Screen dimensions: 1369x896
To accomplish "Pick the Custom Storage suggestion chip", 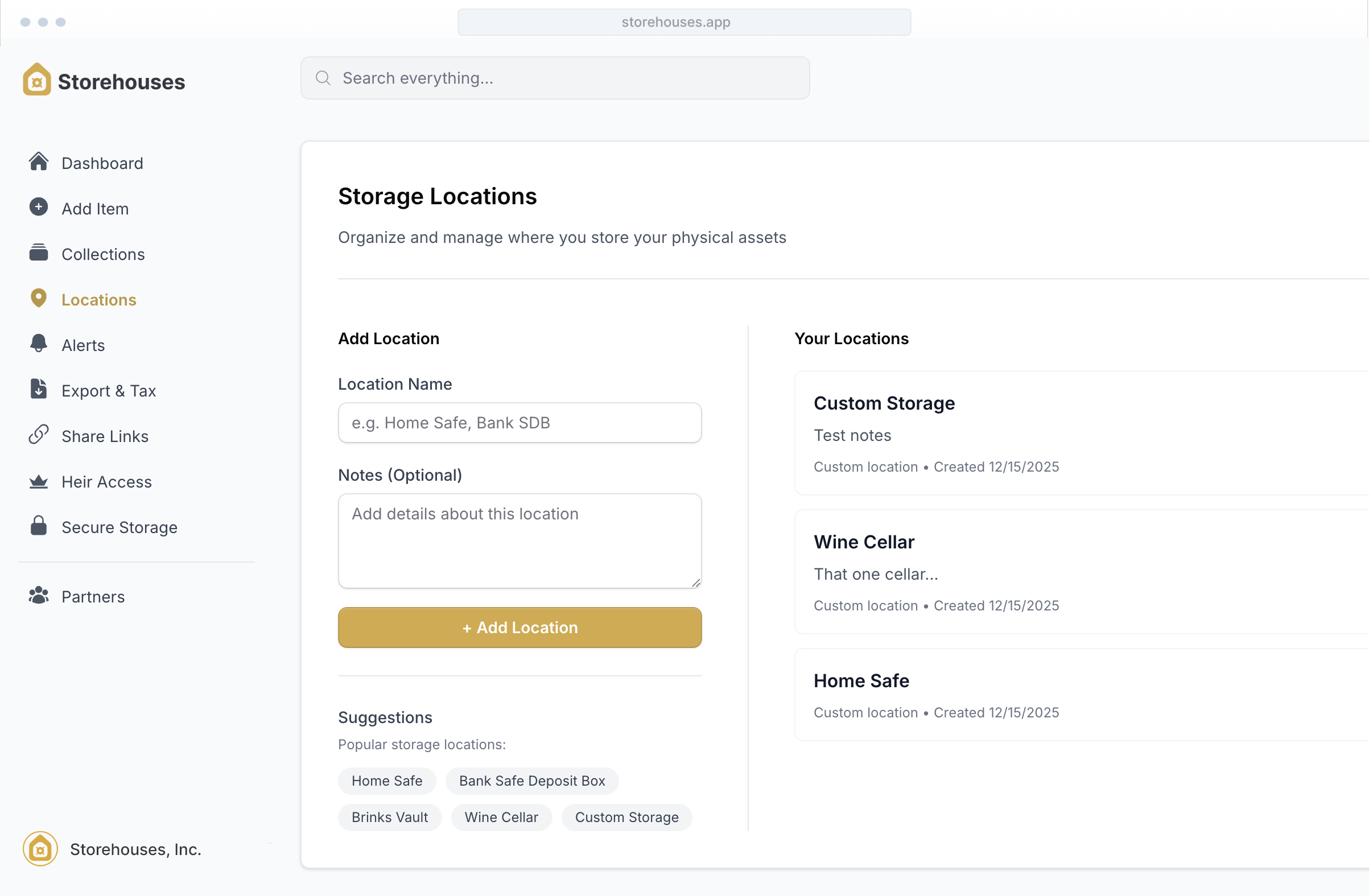I will click(626, 816).
